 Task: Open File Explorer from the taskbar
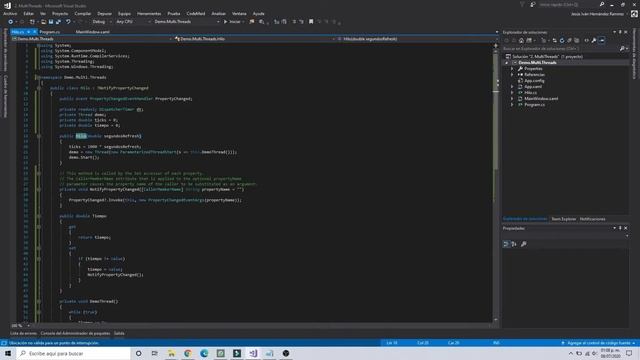click(x=171, y=353)
